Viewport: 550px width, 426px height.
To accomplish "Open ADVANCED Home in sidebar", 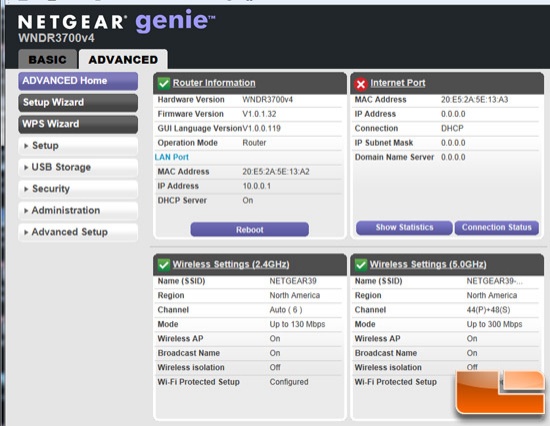I will [x=78, y=81].
